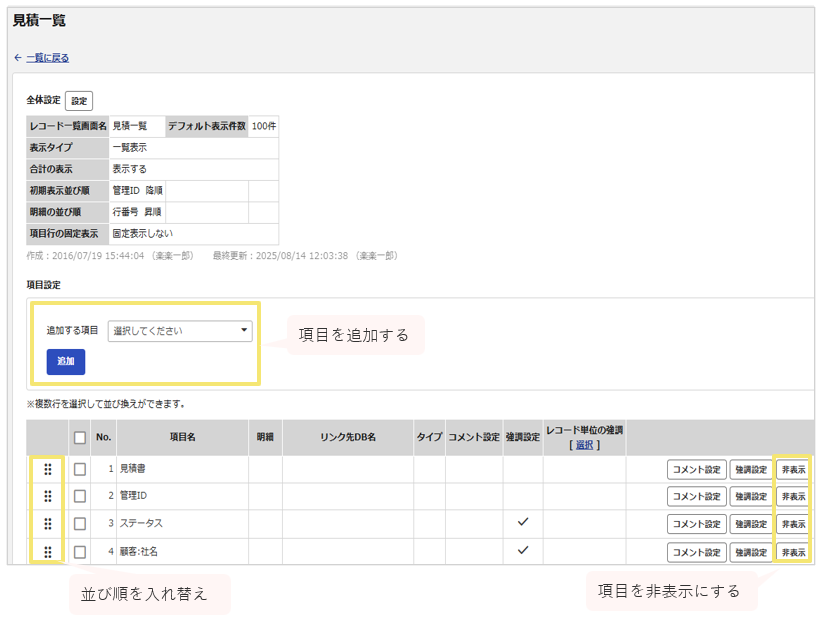Check the box for ステータス row
The height and width of the screenshot is (621, 831).
pos(80,524)
